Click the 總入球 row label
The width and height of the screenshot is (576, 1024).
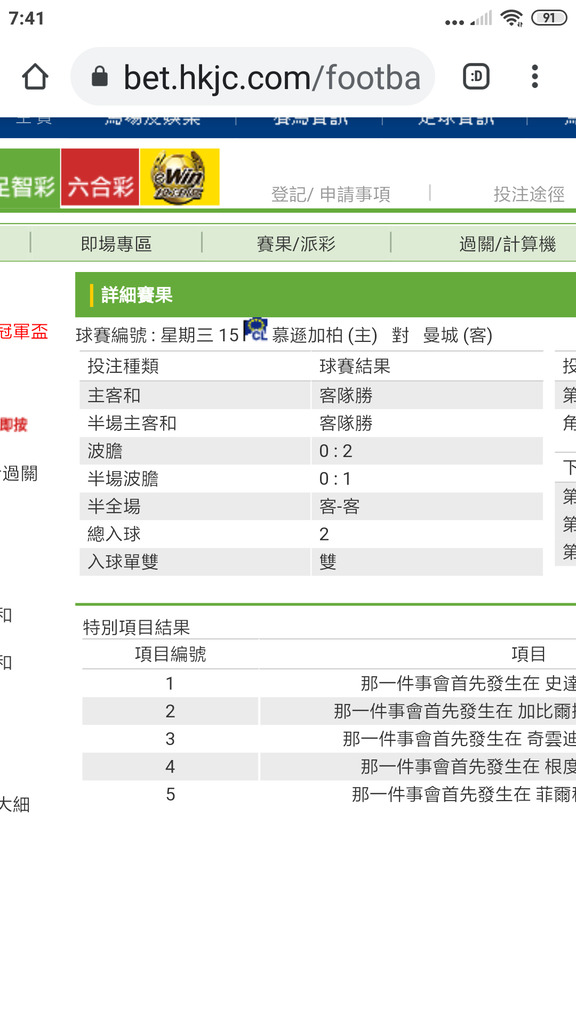pyautogui.click(x=114, y=534)
